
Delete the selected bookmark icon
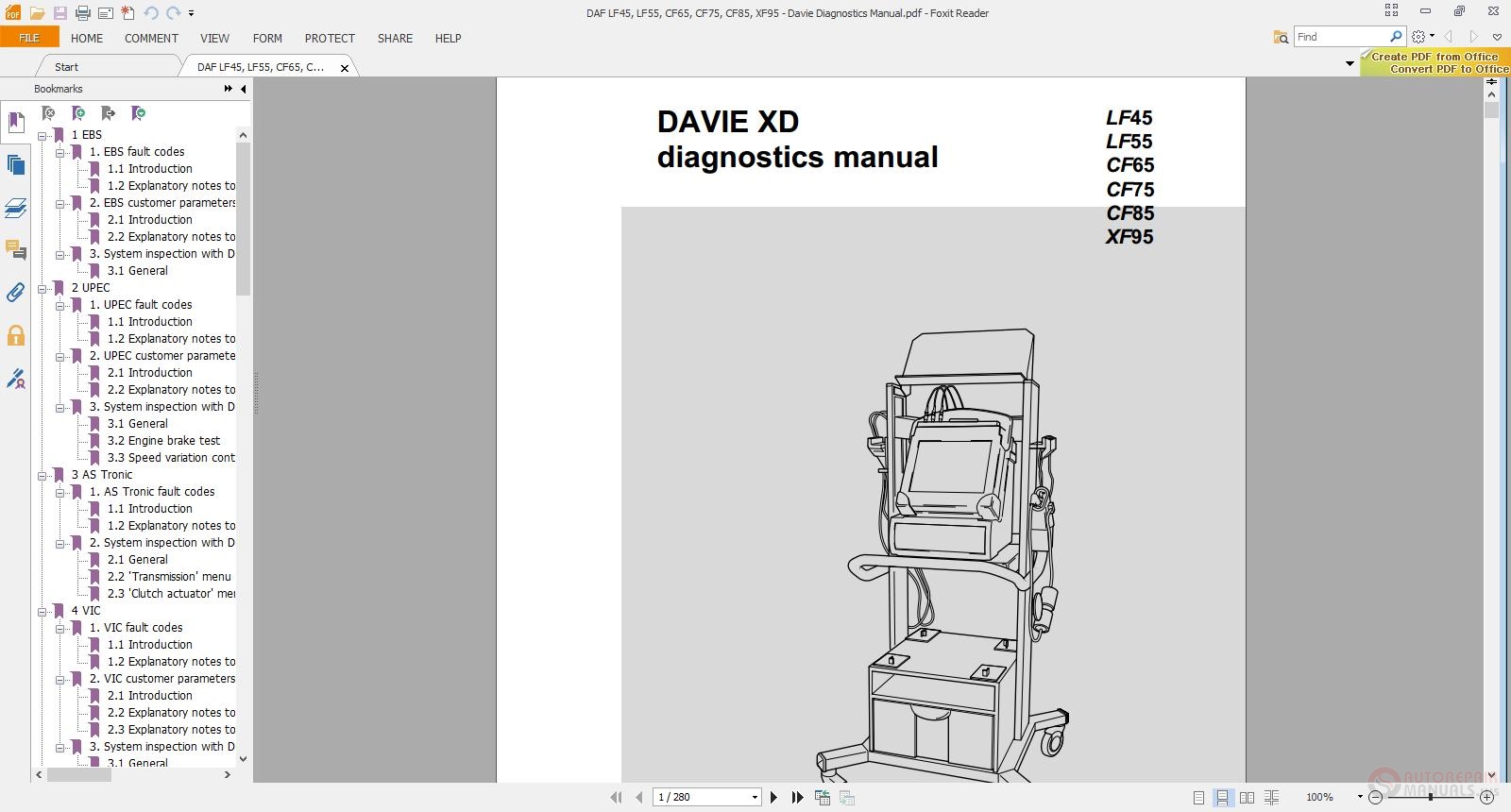48,113
